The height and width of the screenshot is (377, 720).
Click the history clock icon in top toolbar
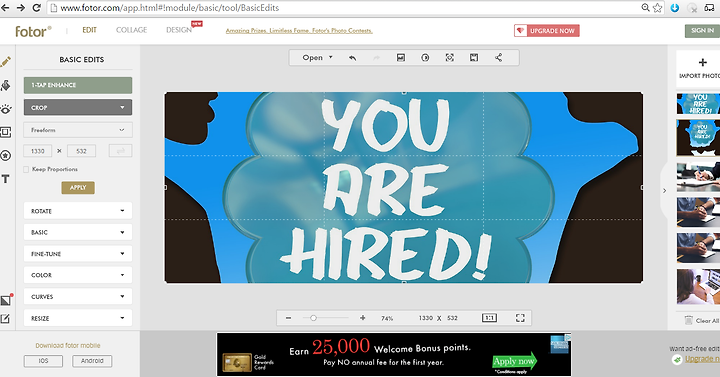pos(425,58)
